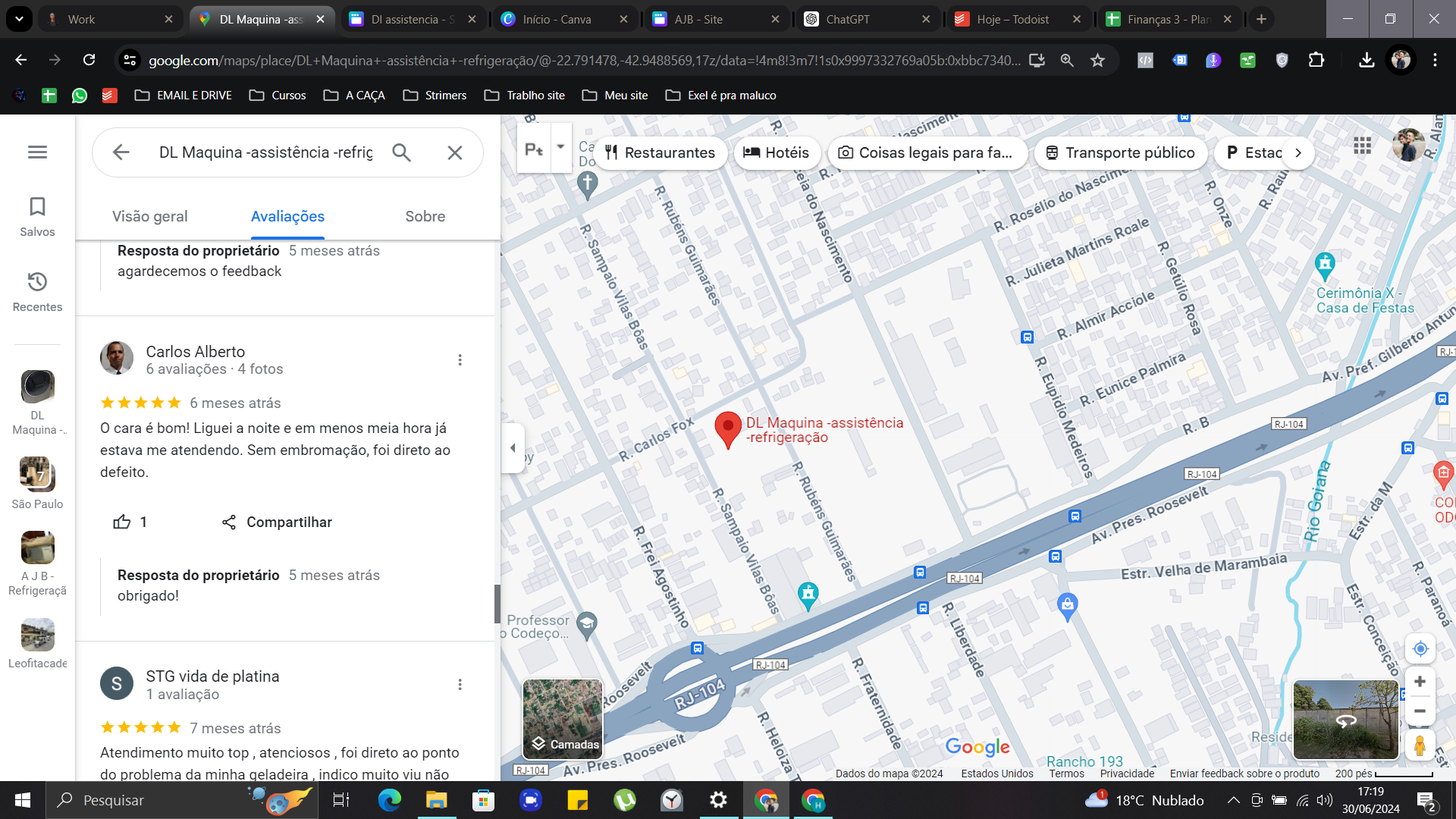Reload the page in Chrome
The width and height of the screenshot is (1456, 819).
click(x=89, y=60)
